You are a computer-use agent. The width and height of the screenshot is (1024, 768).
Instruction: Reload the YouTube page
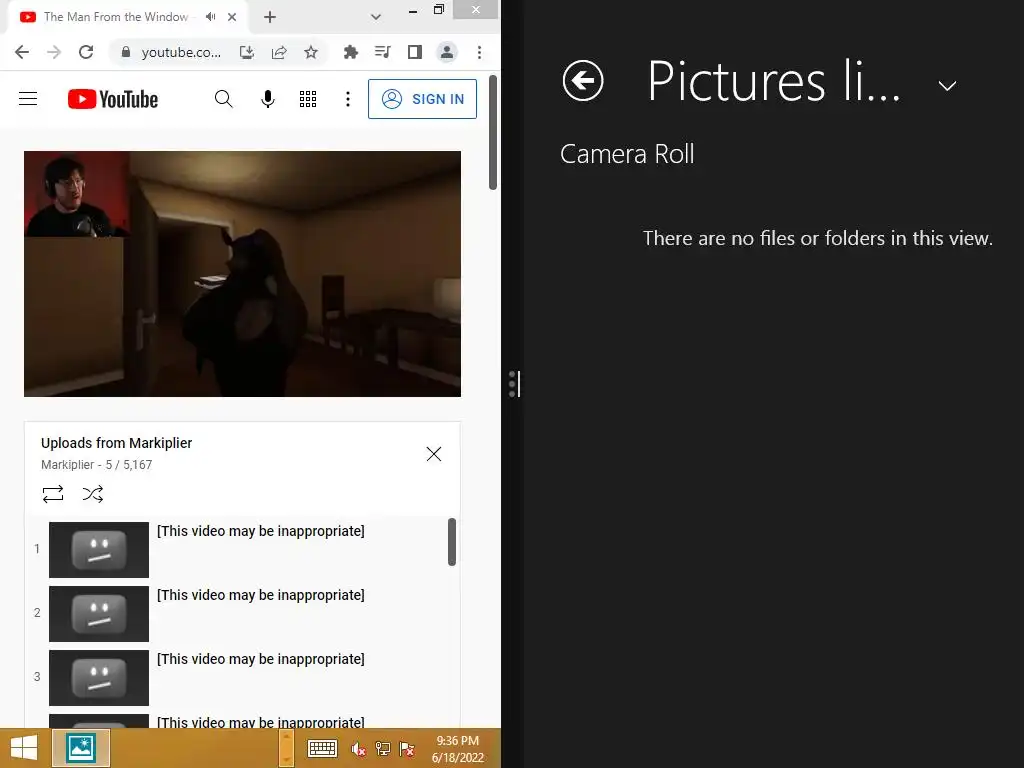point(86,52)
